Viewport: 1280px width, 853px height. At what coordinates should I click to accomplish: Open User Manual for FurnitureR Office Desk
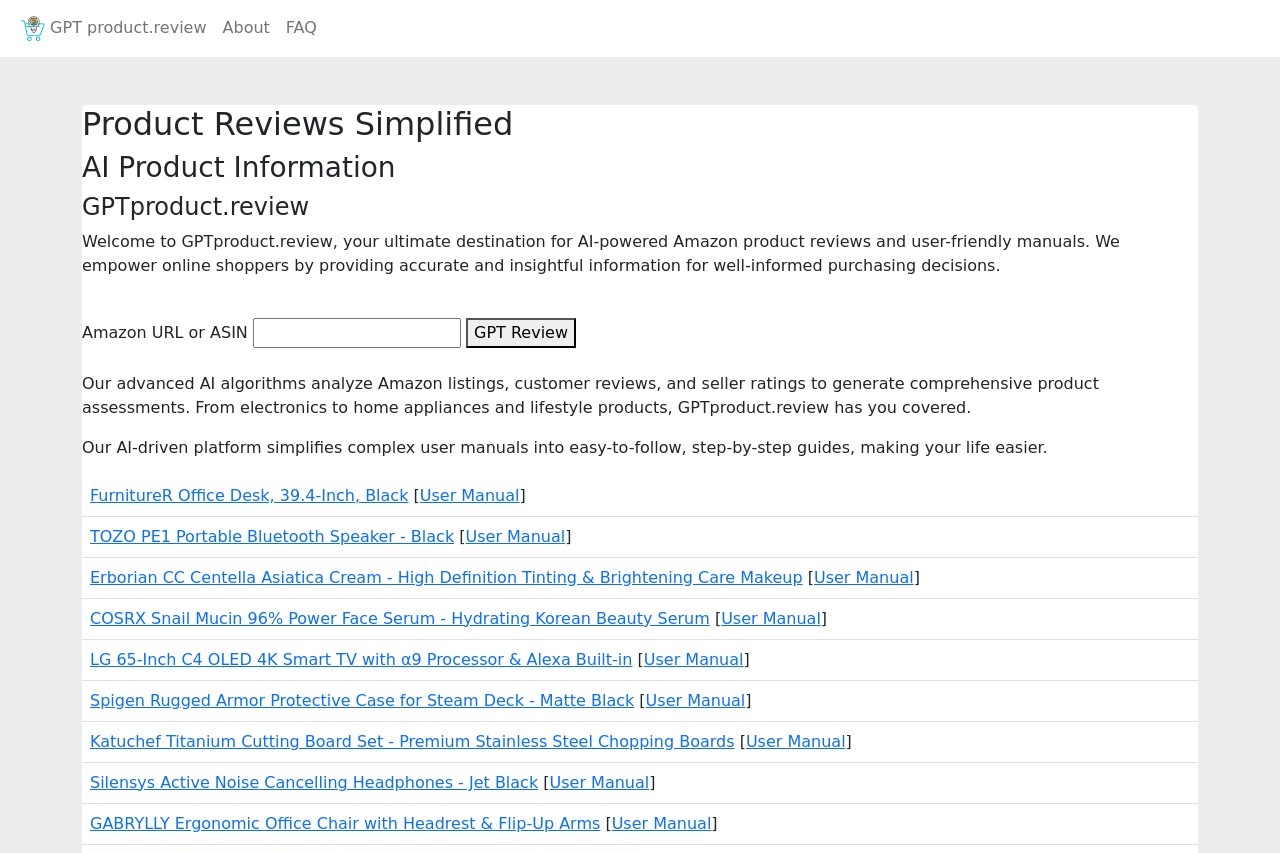tap(470, 496)
